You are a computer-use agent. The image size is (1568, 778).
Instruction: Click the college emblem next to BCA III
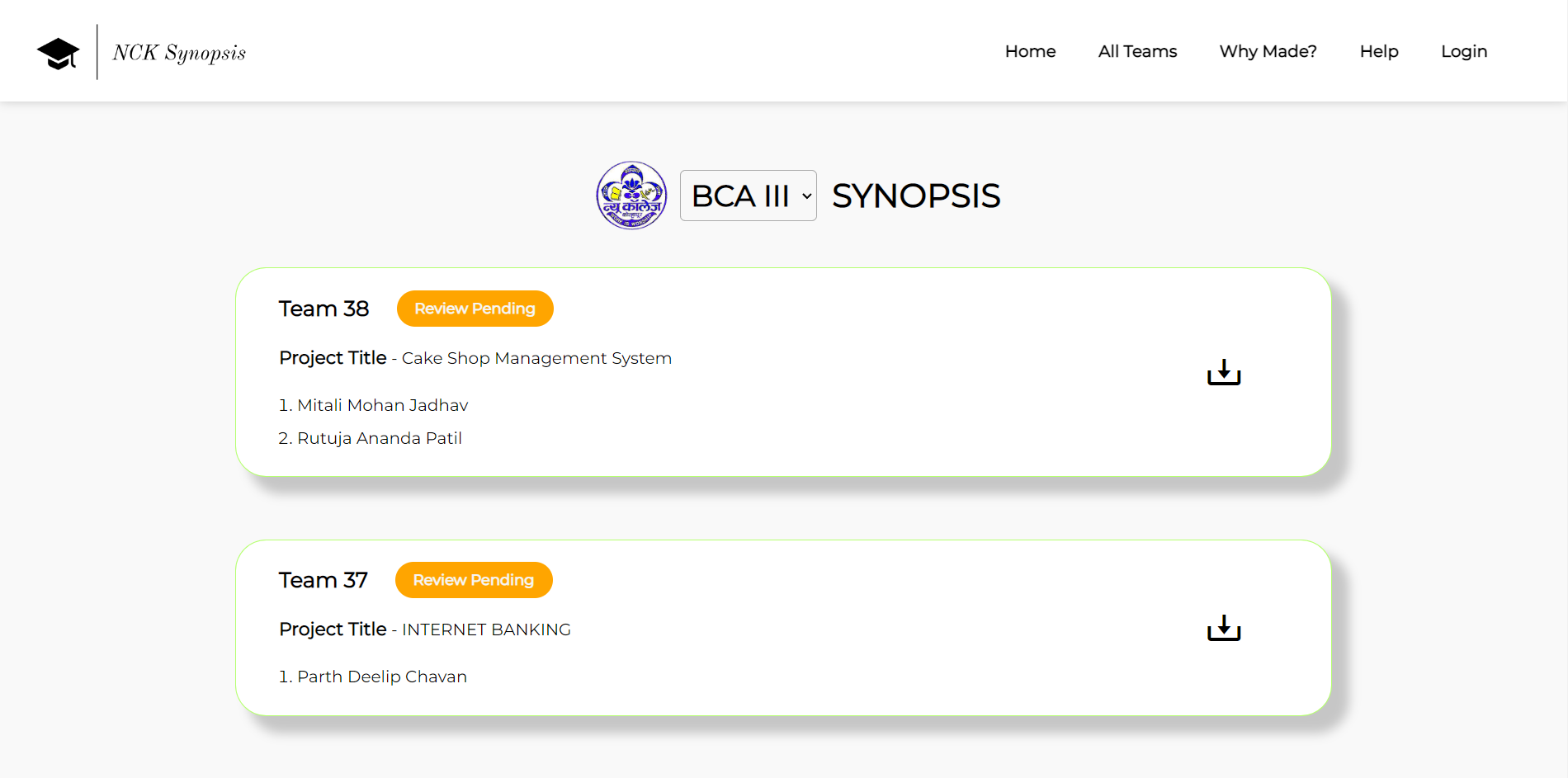pyautogui.click(x=631, y=196)
